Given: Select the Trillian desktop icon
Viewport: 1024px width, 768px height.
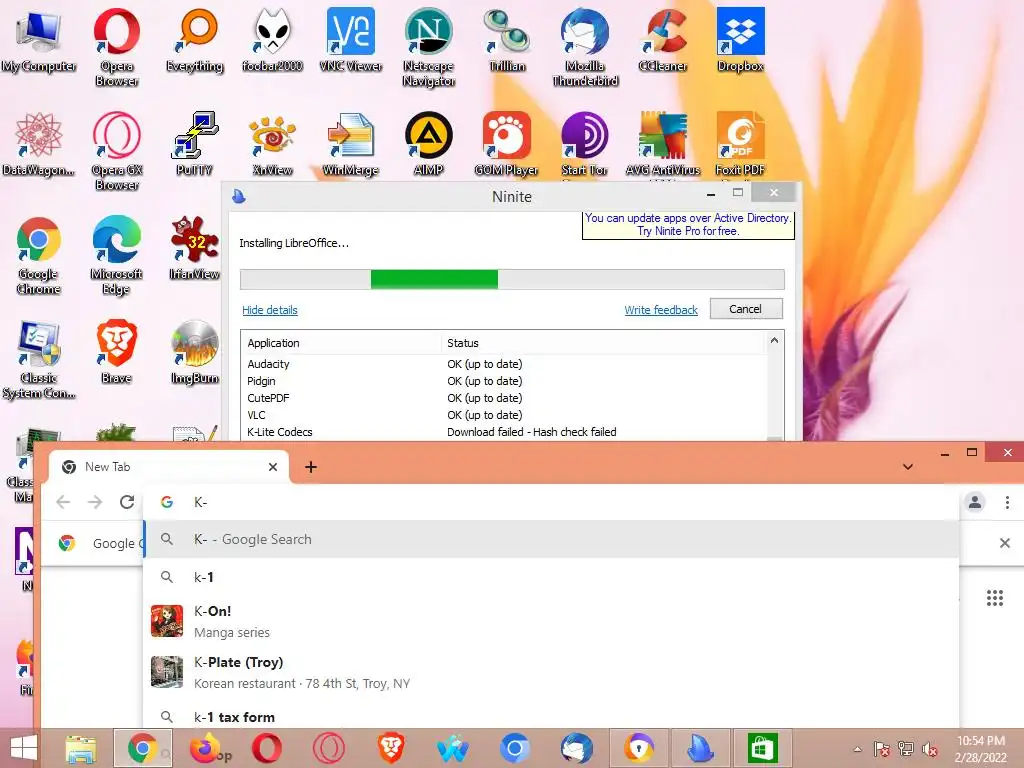Looking at the screenshot, I should click(507, 40).
